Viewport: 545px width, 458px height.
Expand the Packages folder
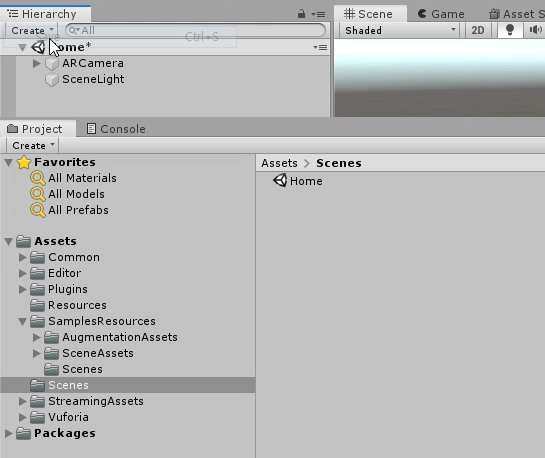pyautogui.click(x=9, y=433)
